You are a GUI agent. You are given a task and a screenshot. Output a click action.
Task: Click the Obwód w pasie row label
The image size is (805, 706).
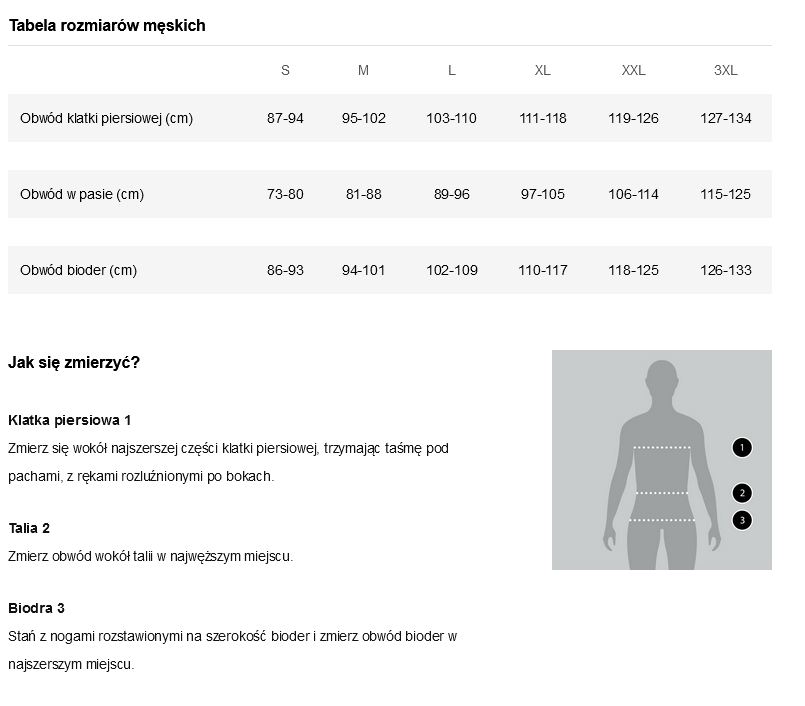82,194
